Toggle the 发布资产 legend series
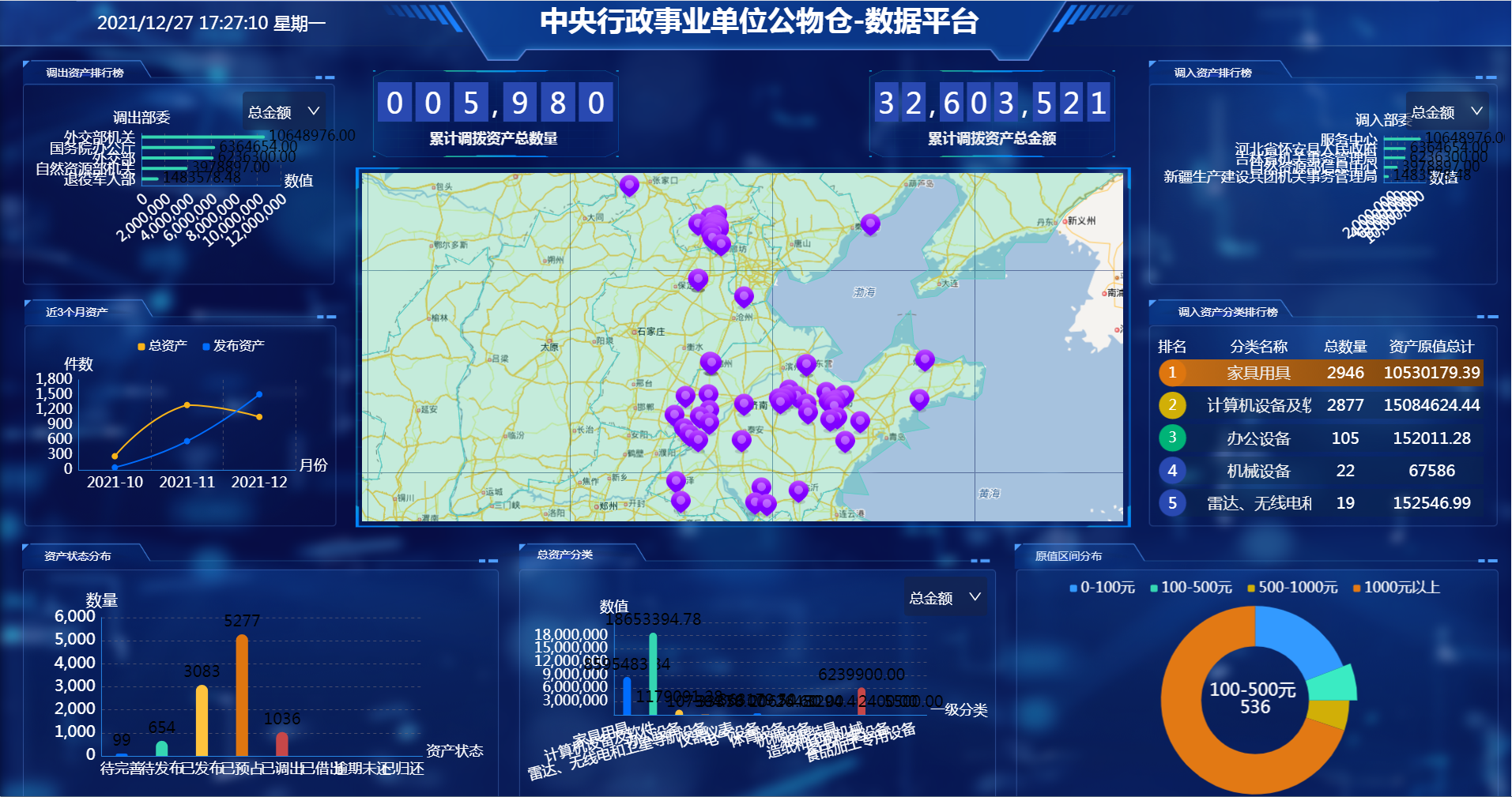The height and width of the screenshot is (797, 1512). coord(233,346)
